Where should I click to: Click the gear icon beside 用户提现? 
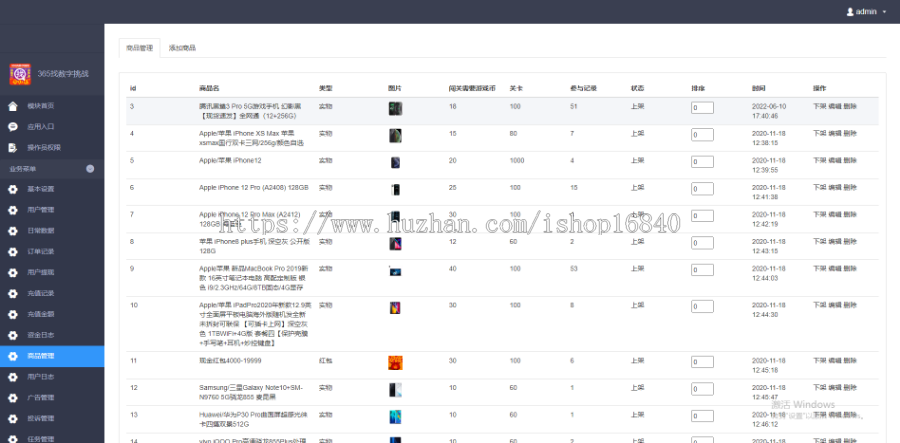[13, 273]
